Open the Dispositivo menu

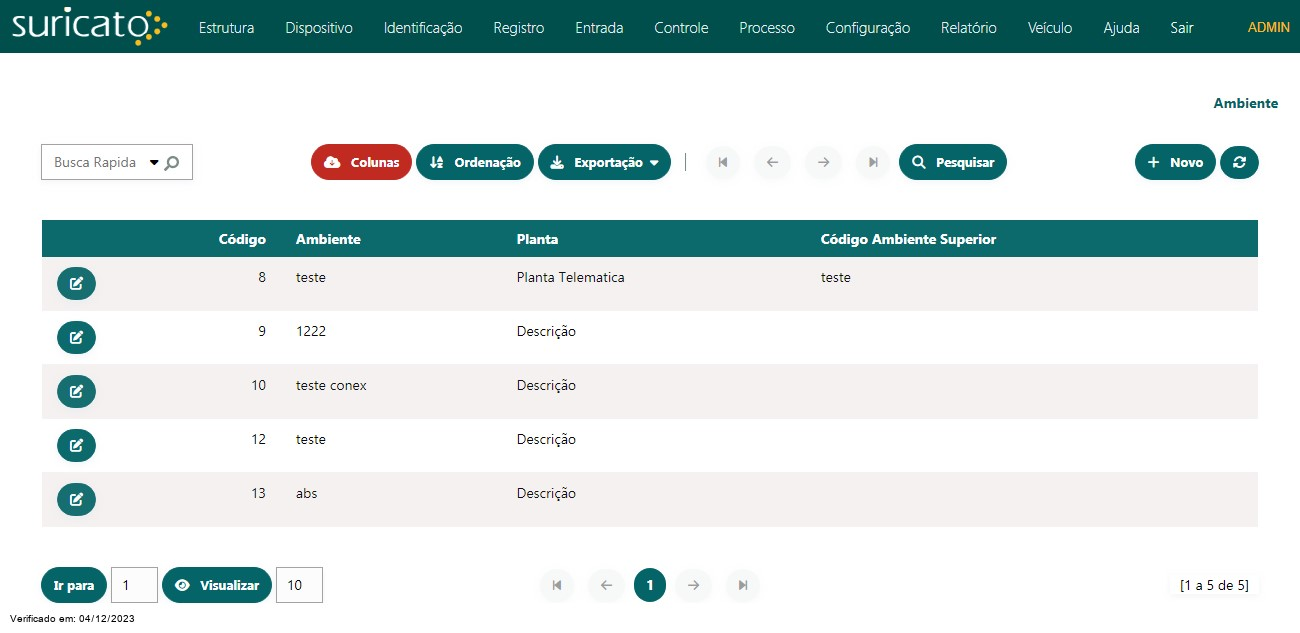click(319, 28)
